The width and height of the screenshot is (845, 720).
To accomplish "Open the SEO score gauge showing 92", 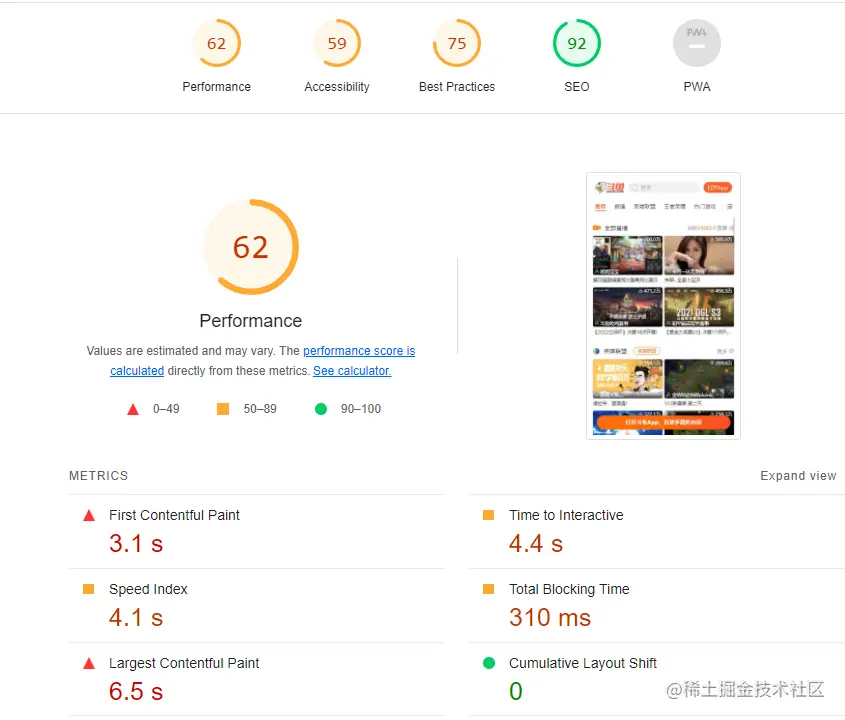I will tap(577, 43).
